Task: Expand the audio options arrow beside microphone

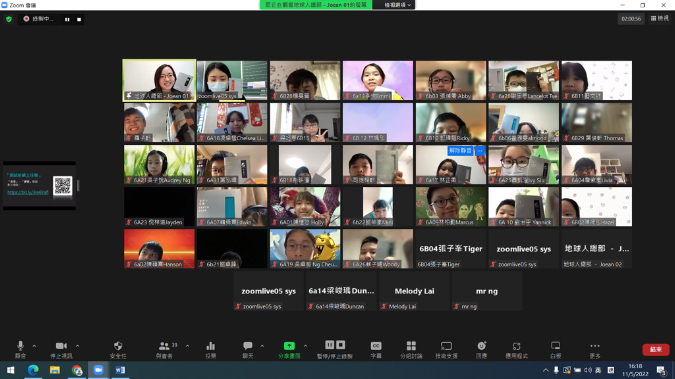Action: (x=34, y=346)
